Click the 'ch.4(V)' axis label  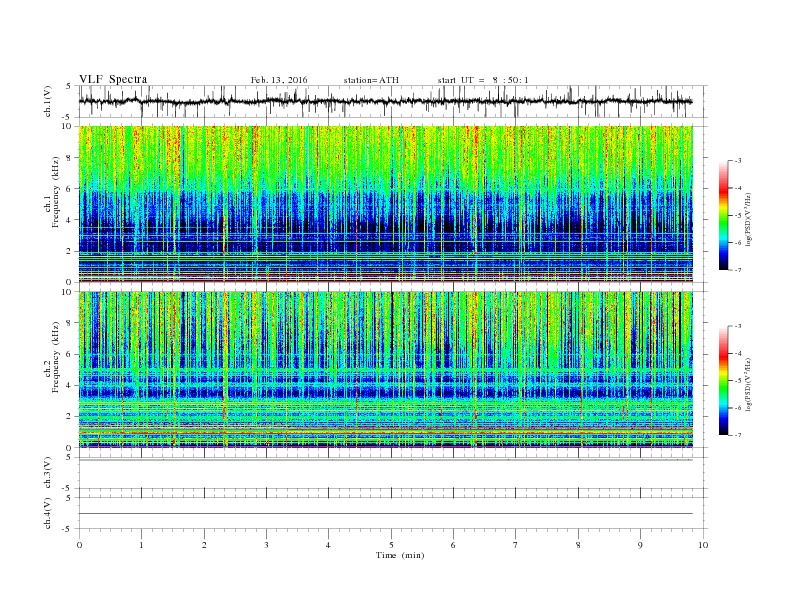click(48, 513)
